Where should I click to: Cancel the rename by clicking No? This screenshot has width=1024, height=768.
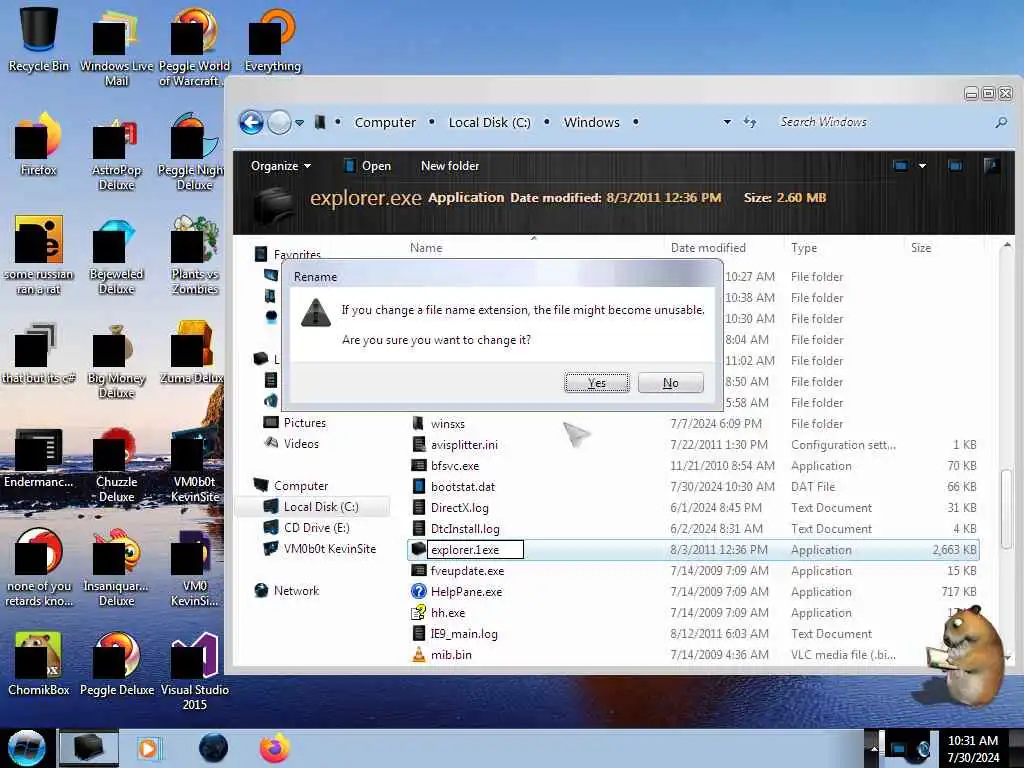pyautogui.click(x=671, y=383)
